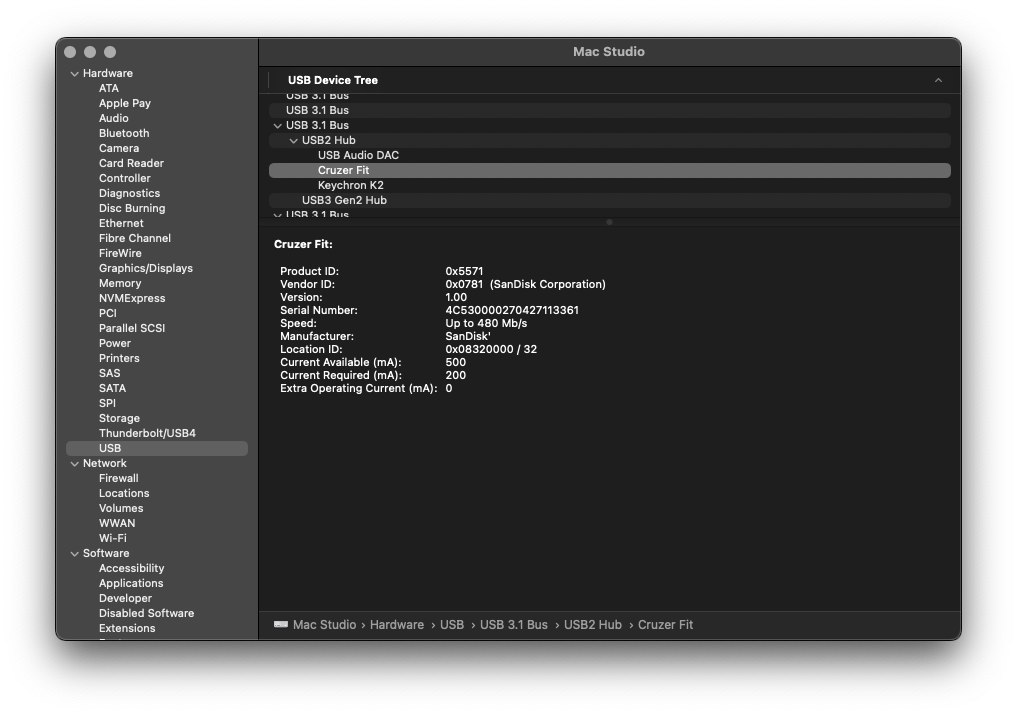This screenshot has width=1017, height=714.
Task: Open the Printers section
Action: [119, 358]
